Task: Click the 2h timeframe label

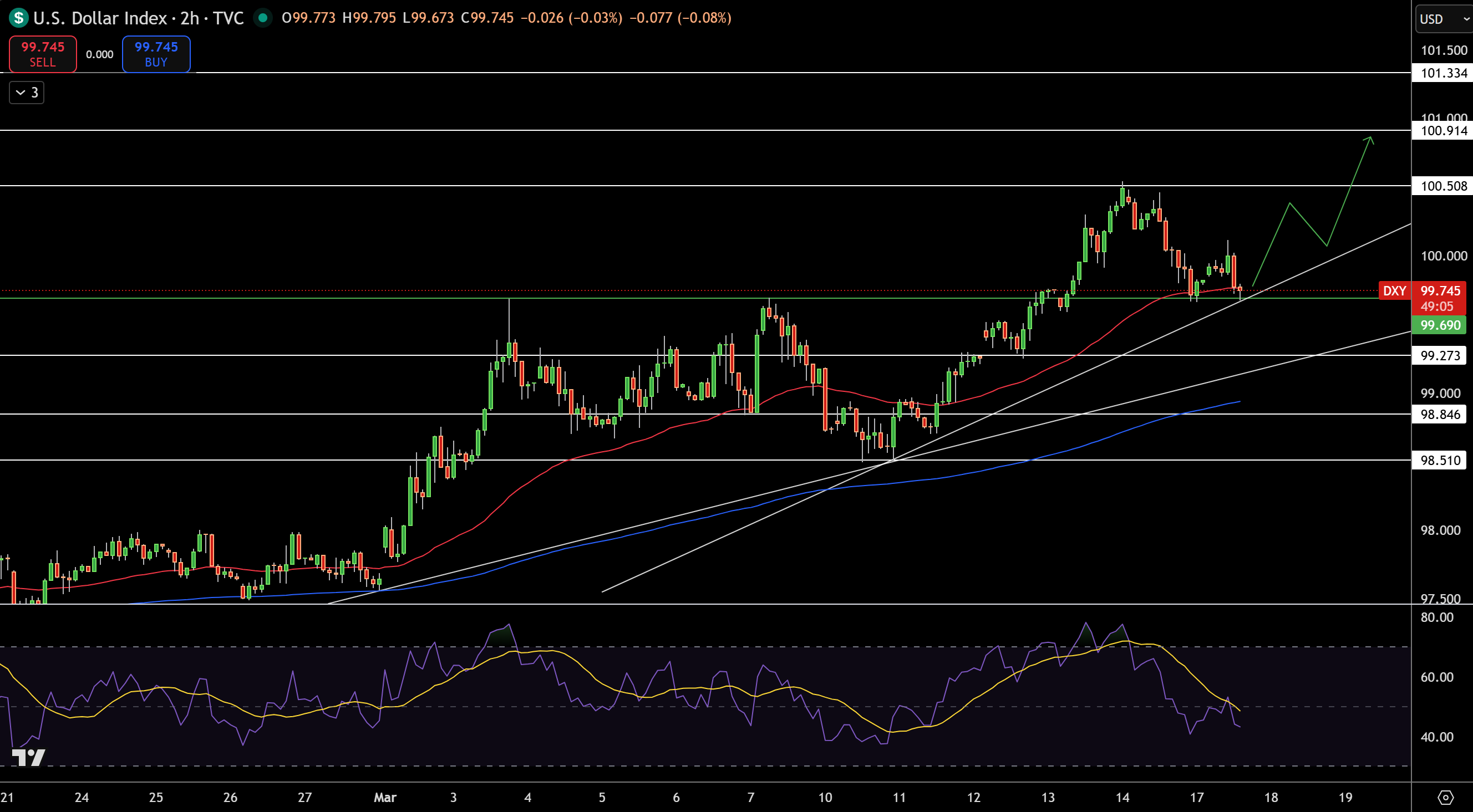Action: click(190, 18)
